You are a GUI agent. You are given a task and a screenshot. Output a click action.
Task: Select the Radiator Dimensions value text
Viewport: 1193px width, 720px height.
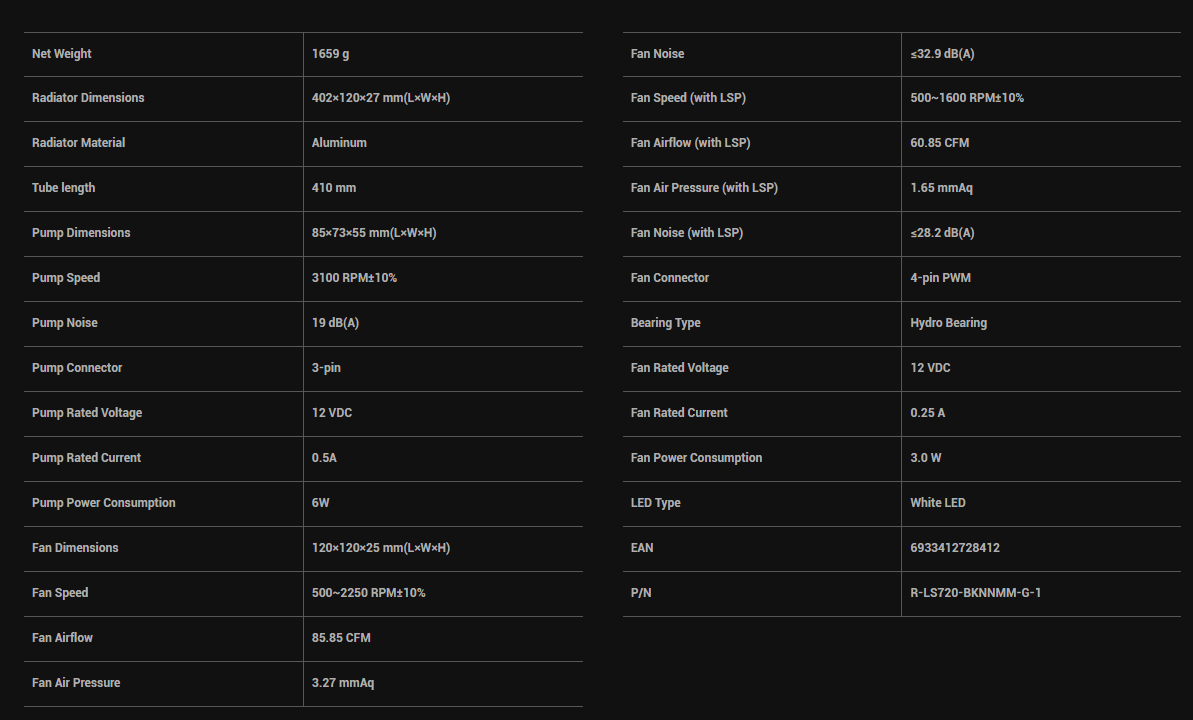[380, 98]
